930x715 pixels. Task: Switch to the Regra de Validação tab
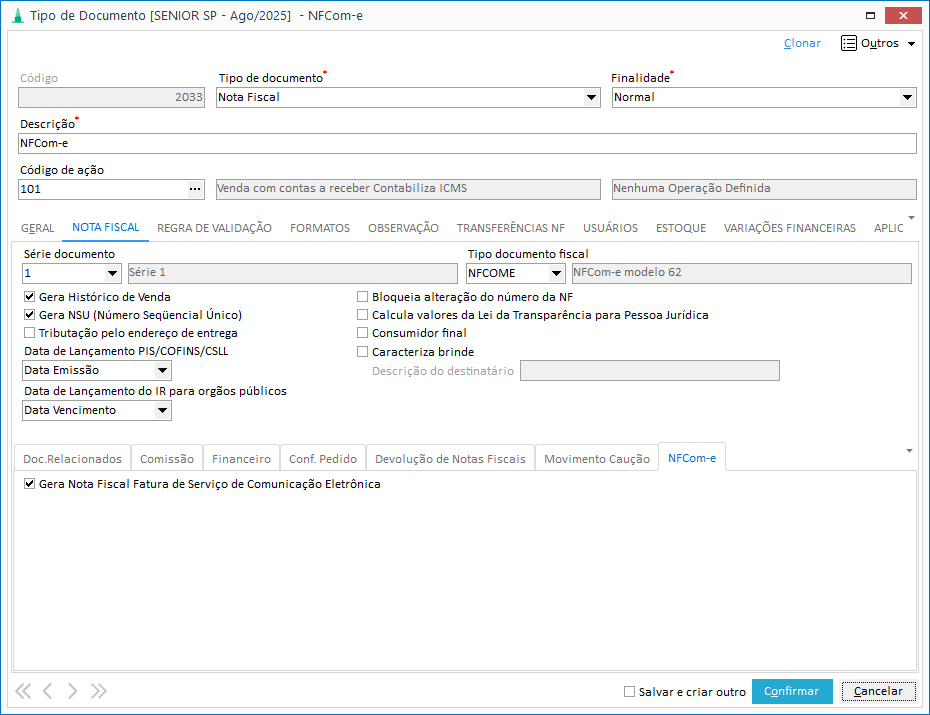coord(214,228)
